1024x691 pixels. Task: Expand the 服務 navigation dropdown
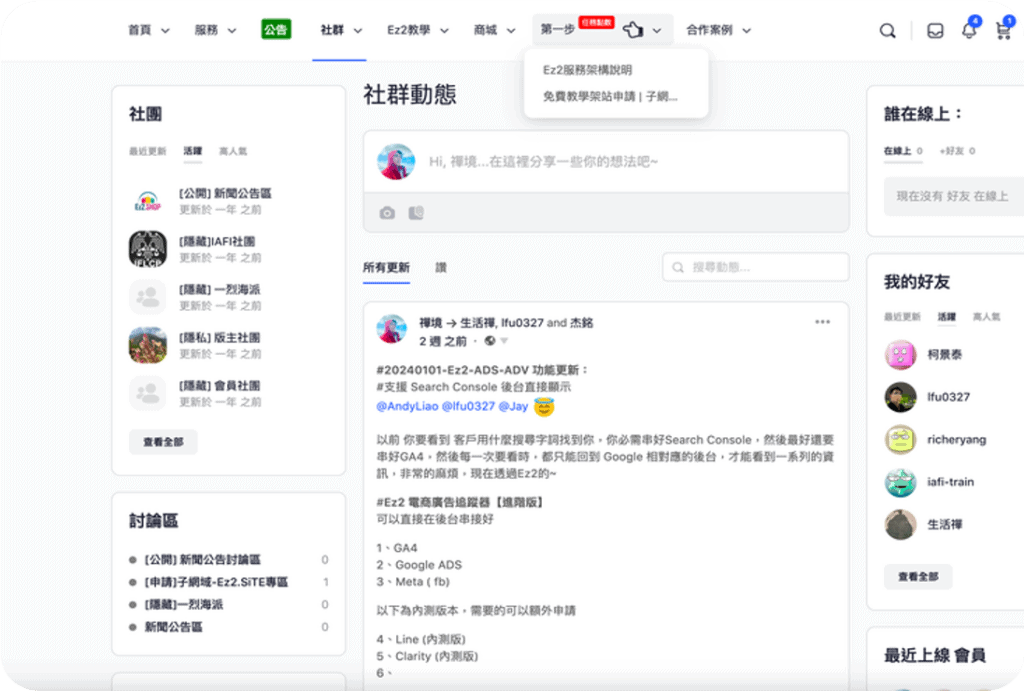pyautogui.click(x=215, y=30)
